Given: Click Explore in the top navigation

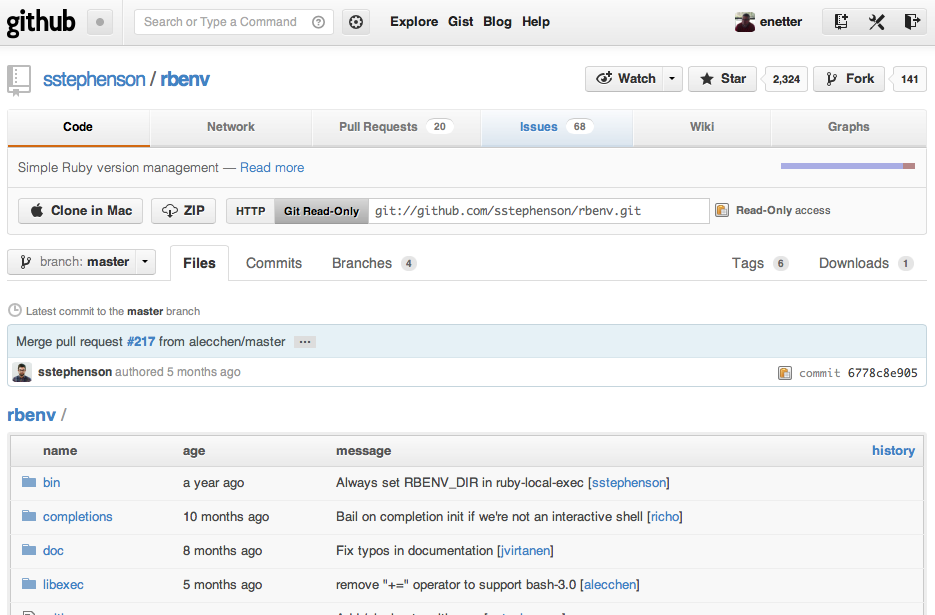Looking at the screenshot, I should tap(414, 22).
